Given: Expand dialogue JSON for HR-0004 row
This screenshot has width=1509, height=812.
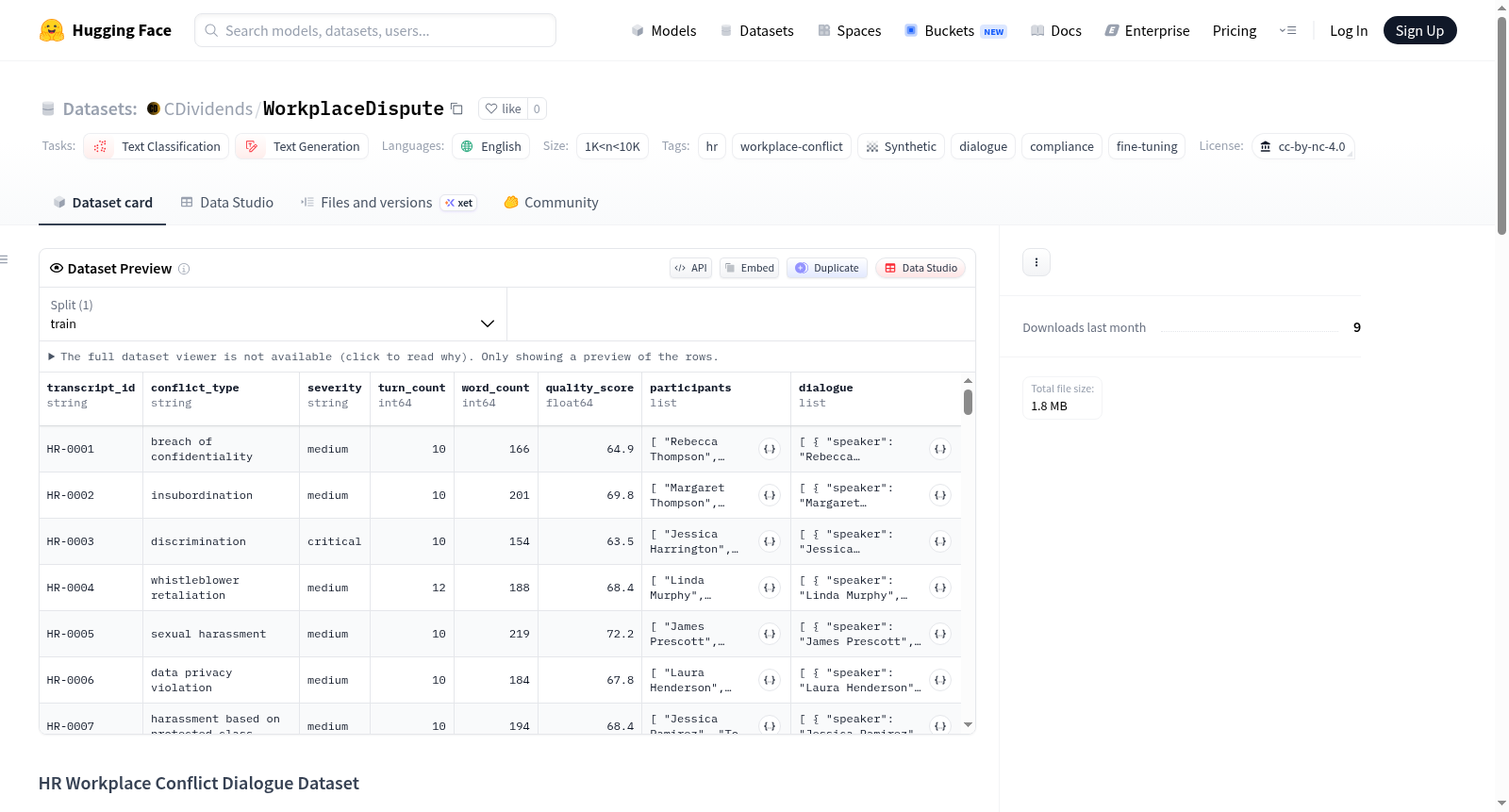Looking at the screenshot, I should point(940,588).
